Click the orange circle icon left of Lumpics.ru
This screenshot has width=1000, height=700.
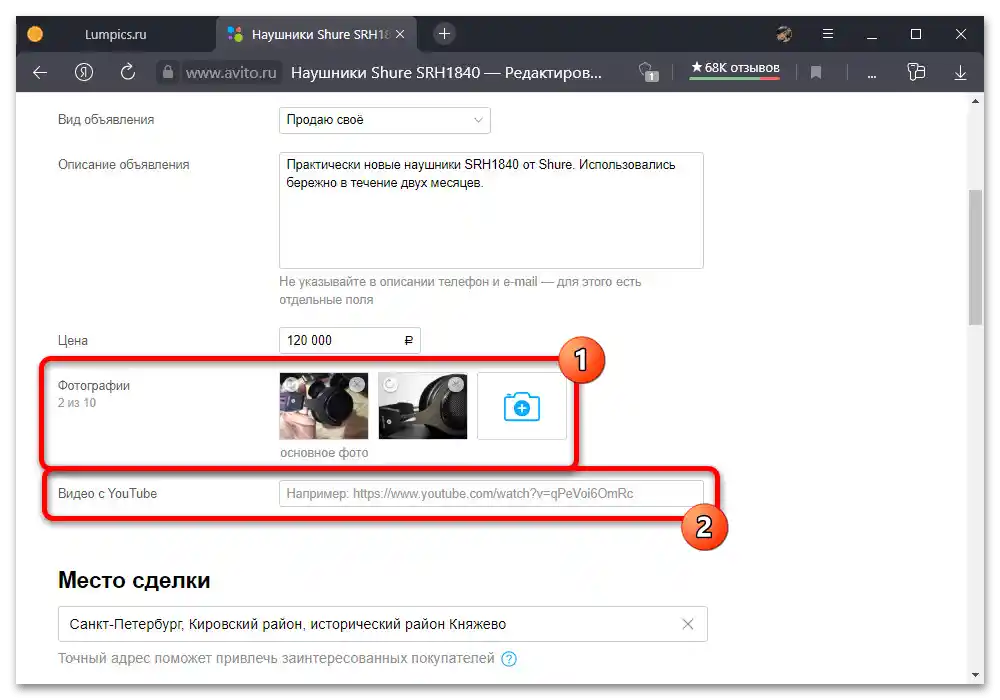pos(35,34)
